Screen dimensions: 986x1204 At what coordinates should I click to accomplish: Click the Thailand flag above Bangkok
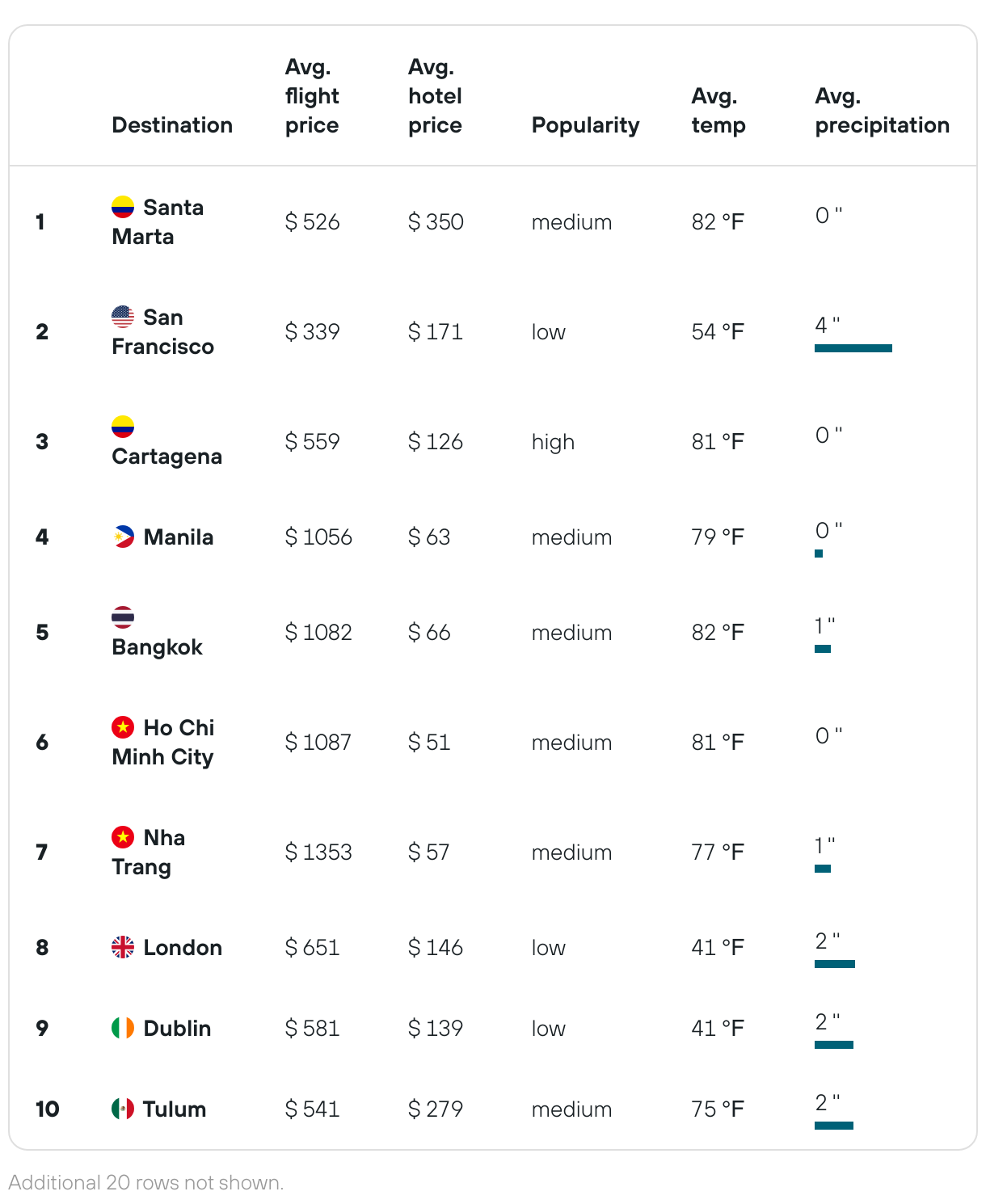click(123, 617)
